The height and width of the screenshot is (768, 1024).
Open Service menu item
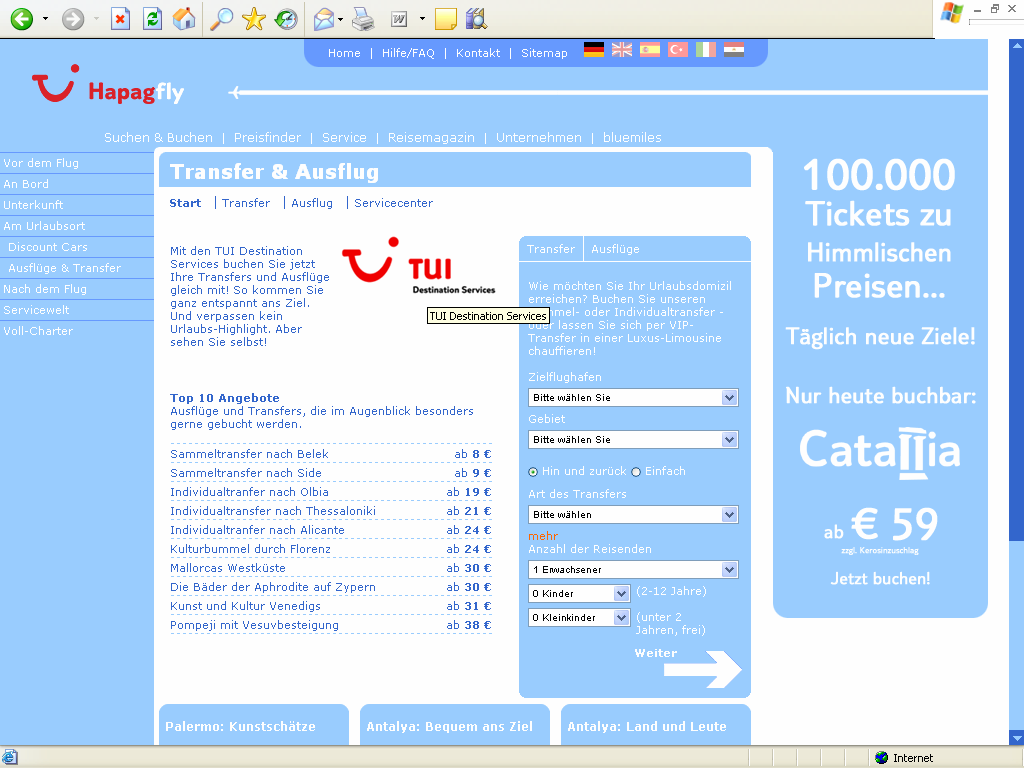344,138
